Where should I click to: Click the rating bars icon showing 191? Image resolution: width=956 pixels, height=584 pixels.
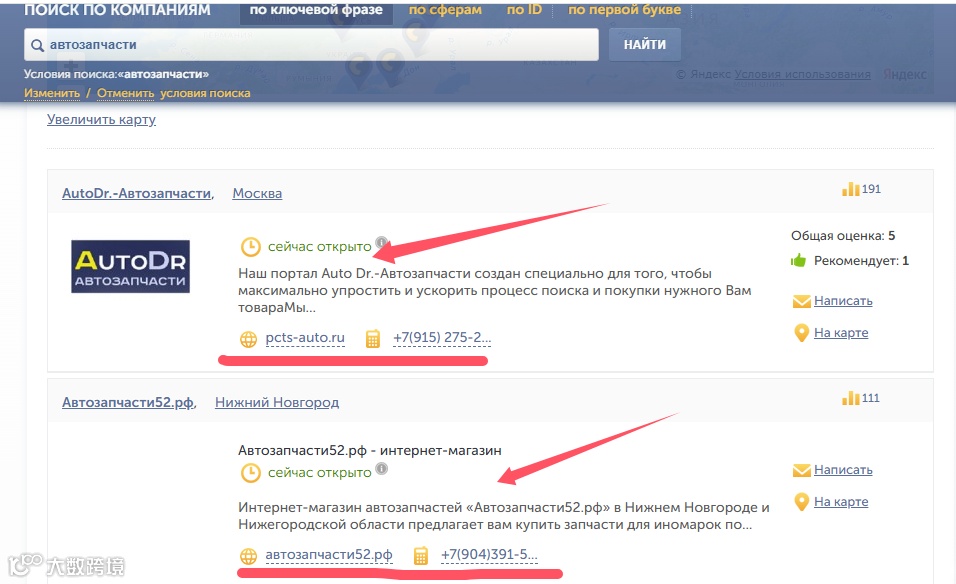tap(851, 189)
